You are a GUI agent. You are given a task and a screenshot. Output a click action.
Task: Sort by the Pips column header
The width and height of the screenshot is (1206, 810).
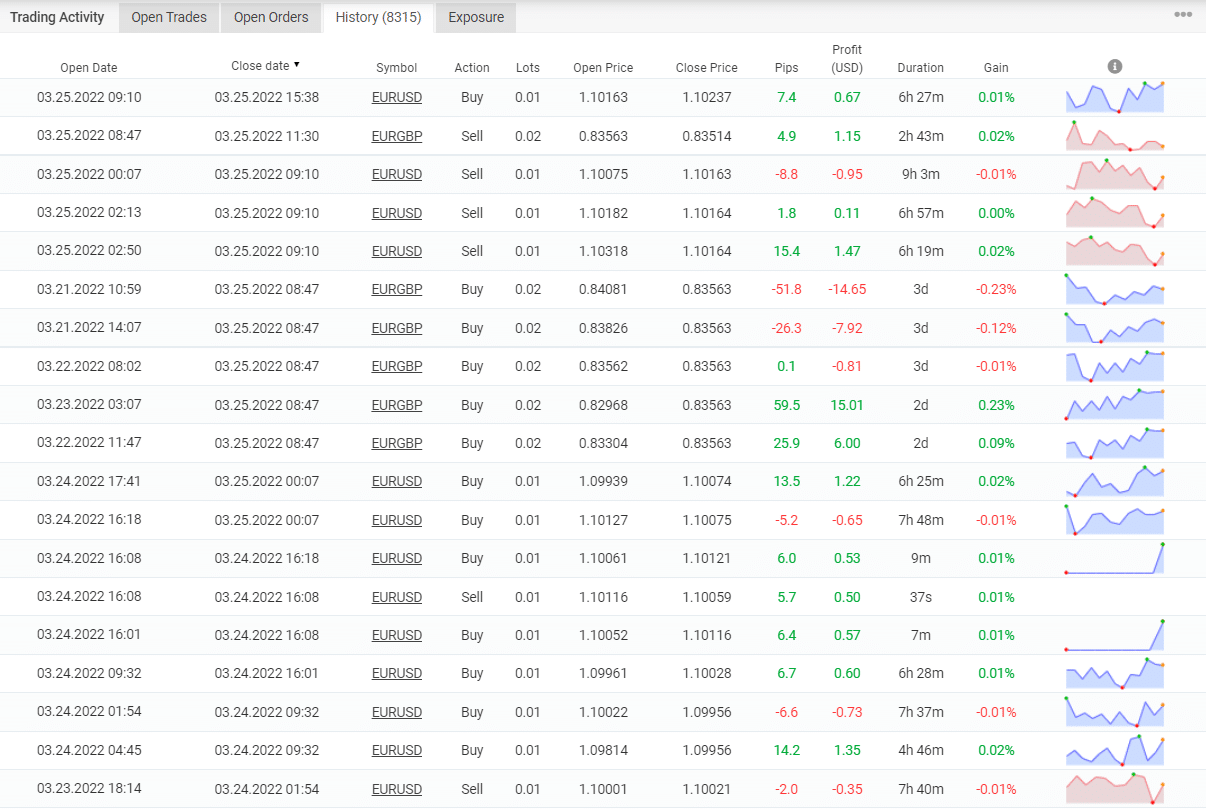[x=786, y=68]
